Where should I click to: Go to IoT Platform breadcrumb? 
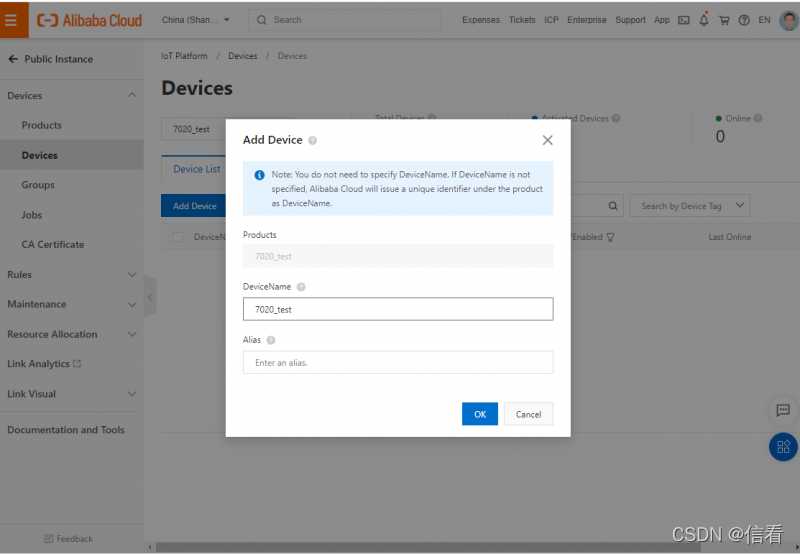[184, 56]
